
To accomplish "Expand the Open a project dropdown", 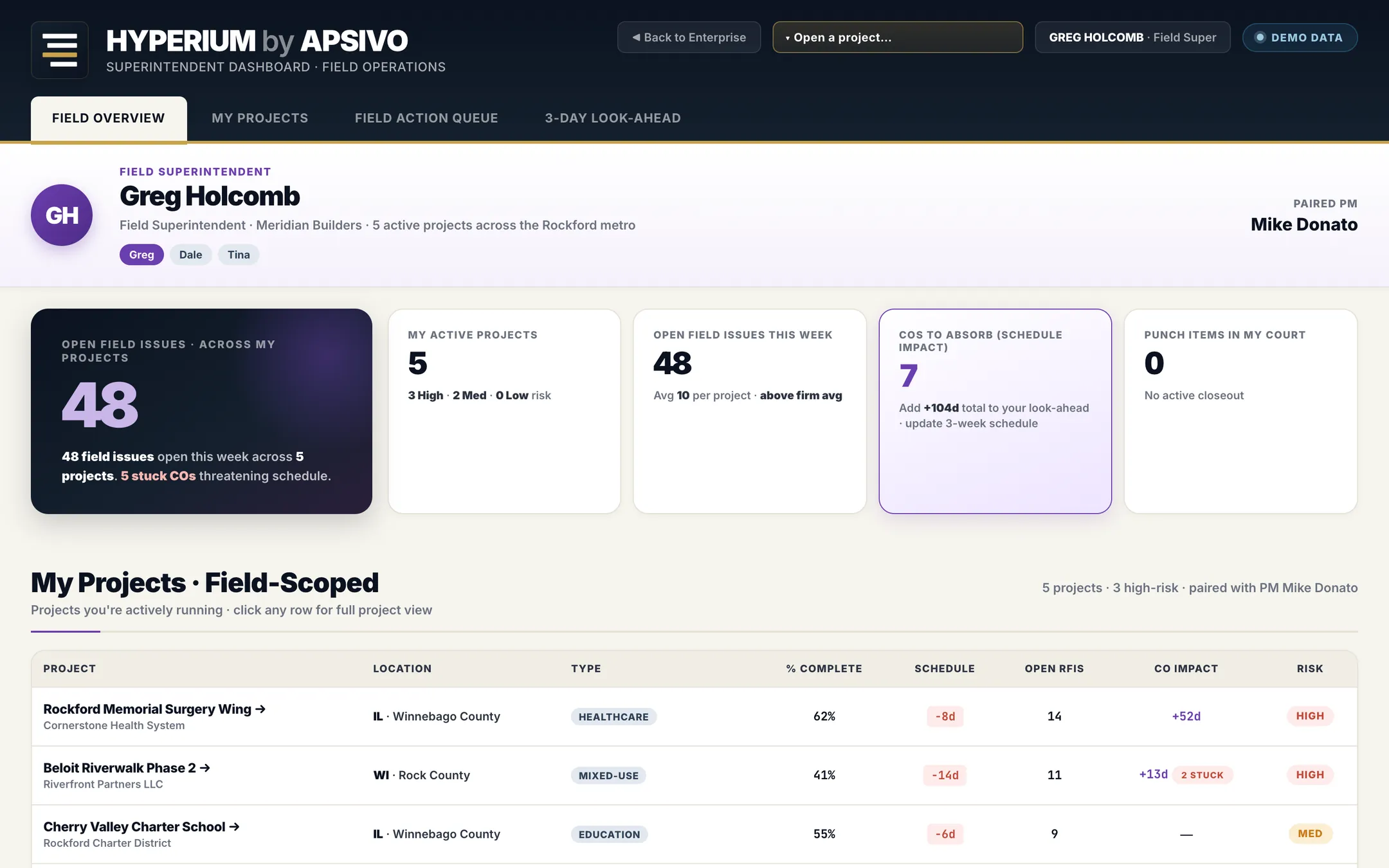I will click(898, 37).
